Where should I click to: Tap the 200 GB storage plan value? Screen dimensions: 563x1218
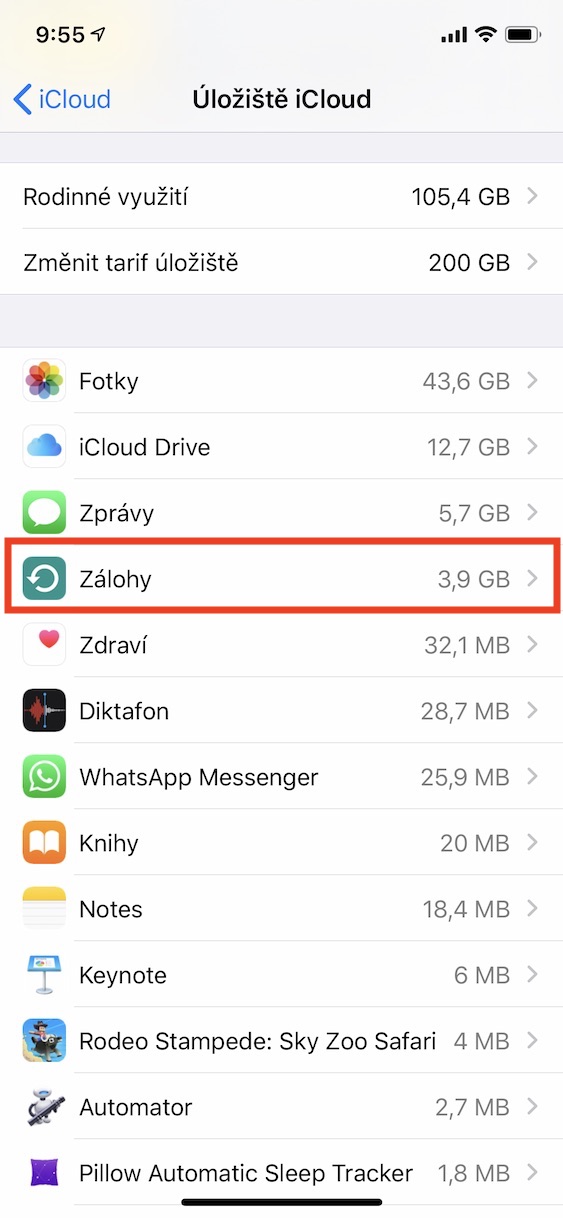coord(469,264)
